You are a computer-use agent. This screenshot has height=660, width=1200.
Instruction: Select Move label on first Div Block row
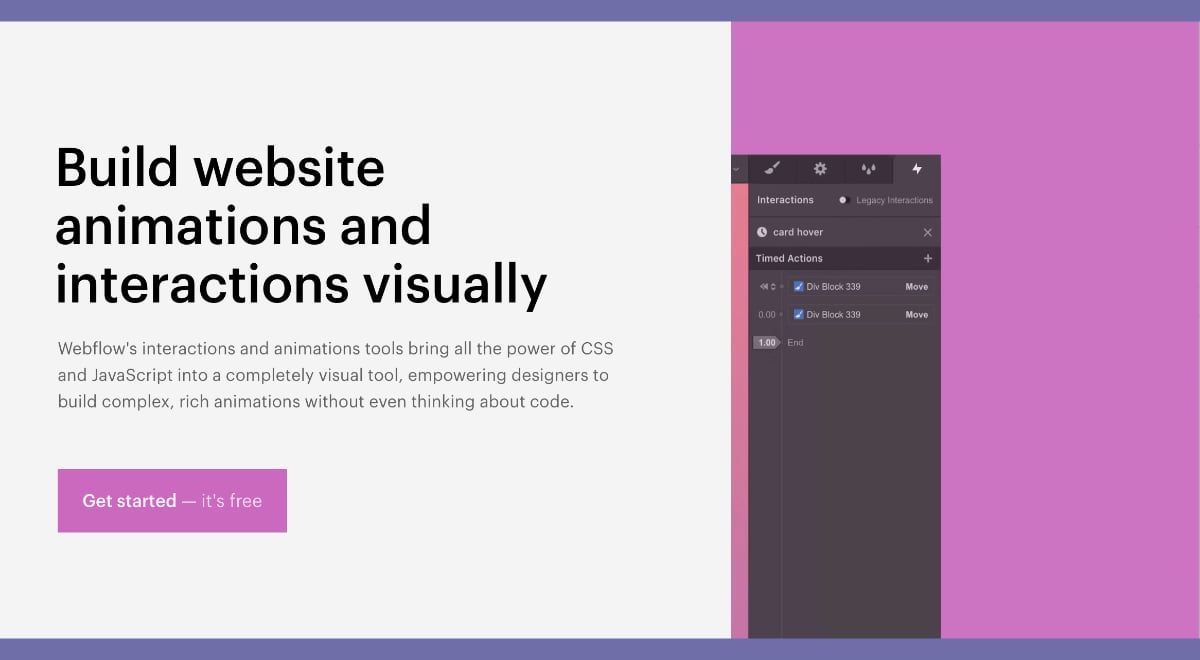tap(917, 287)
